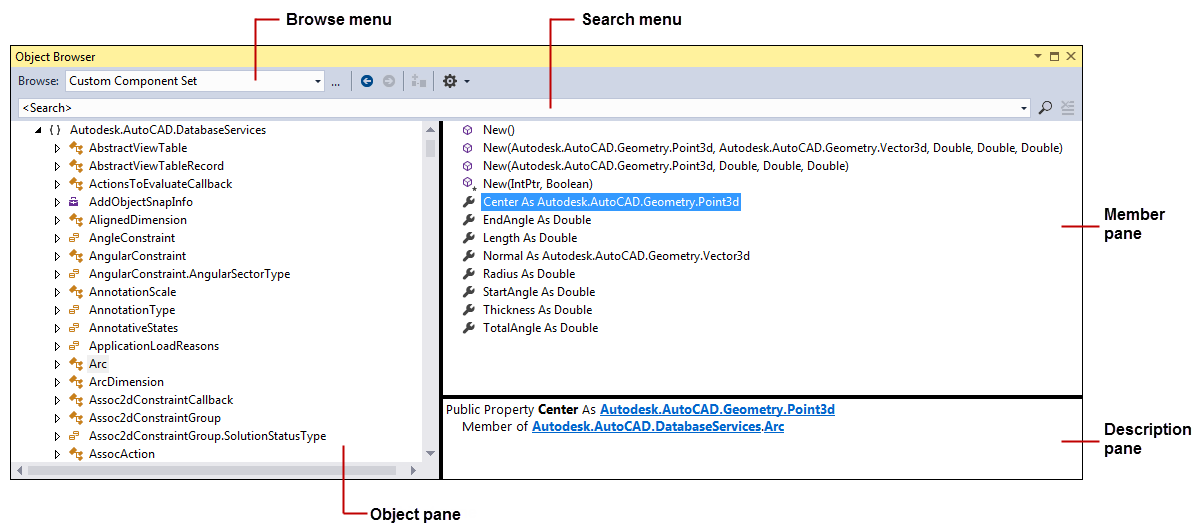This screenshot has width=1203, height=530.
Task: Click the Radius property wrench icon
Action: (x=467, y=274)
